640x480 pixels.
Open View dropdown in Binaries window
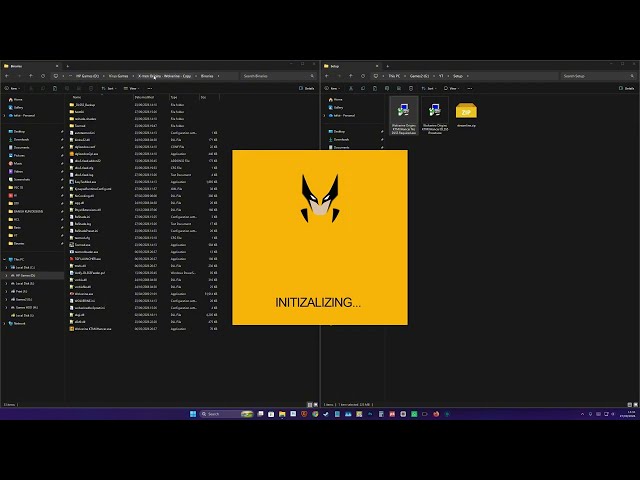(131, 88)
